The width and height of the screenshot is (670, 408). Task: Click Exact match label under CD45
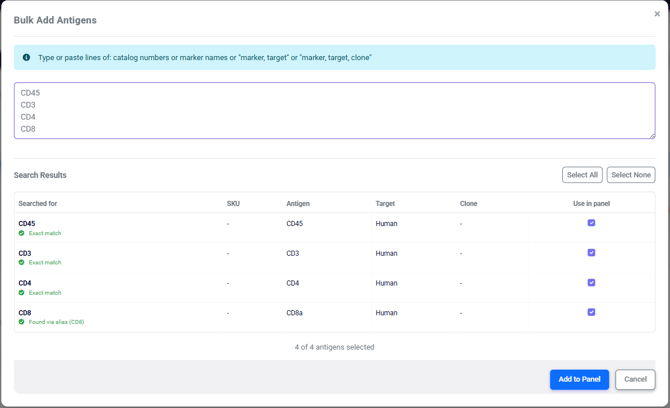click(x=45, y=233)
